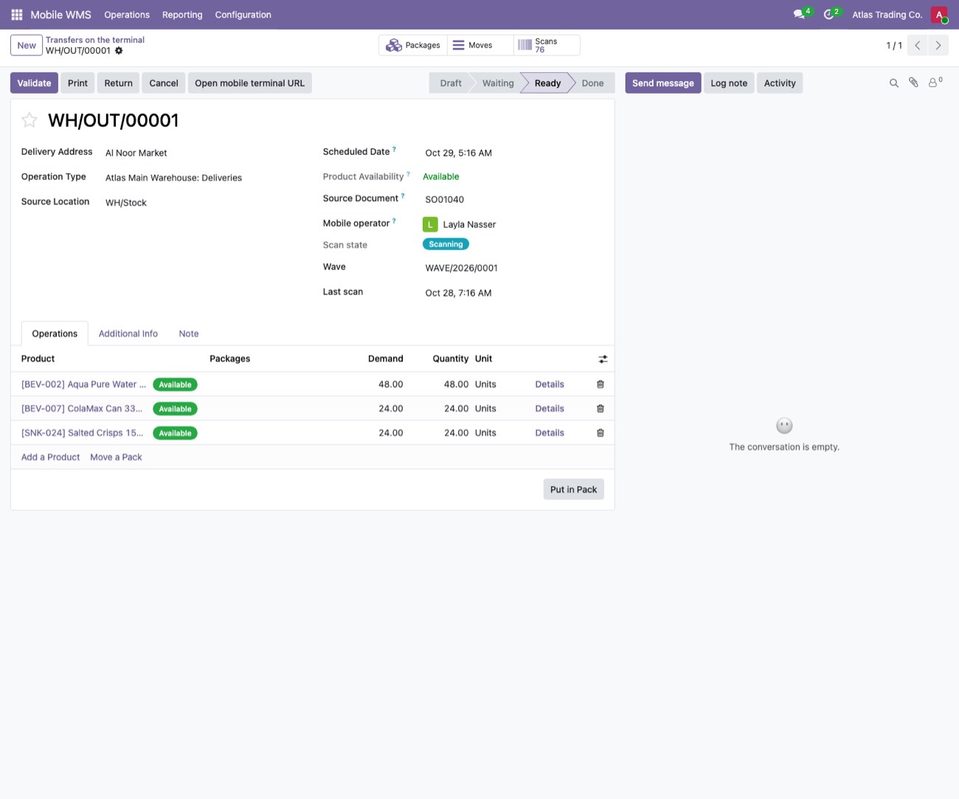Viewport: 959px width, 799px height.
Task: Click the Cancel button
Action: [x=164, y=83]
